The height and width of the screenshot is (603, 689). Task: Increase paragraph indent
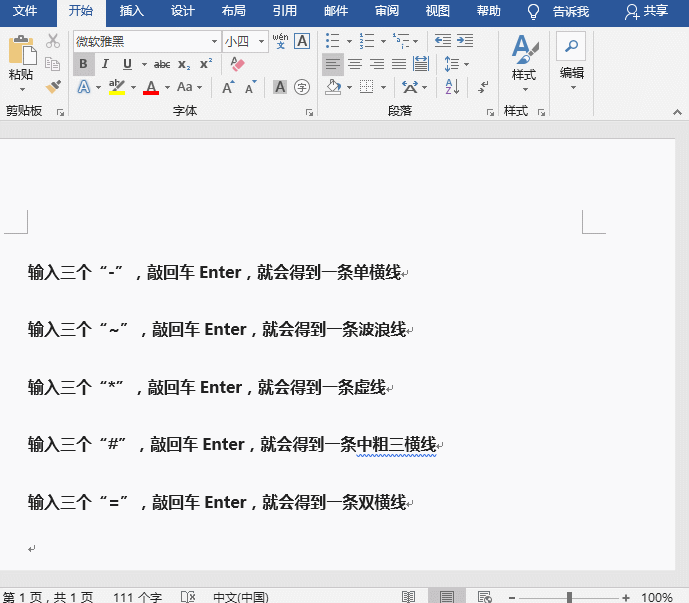(465, 41)
